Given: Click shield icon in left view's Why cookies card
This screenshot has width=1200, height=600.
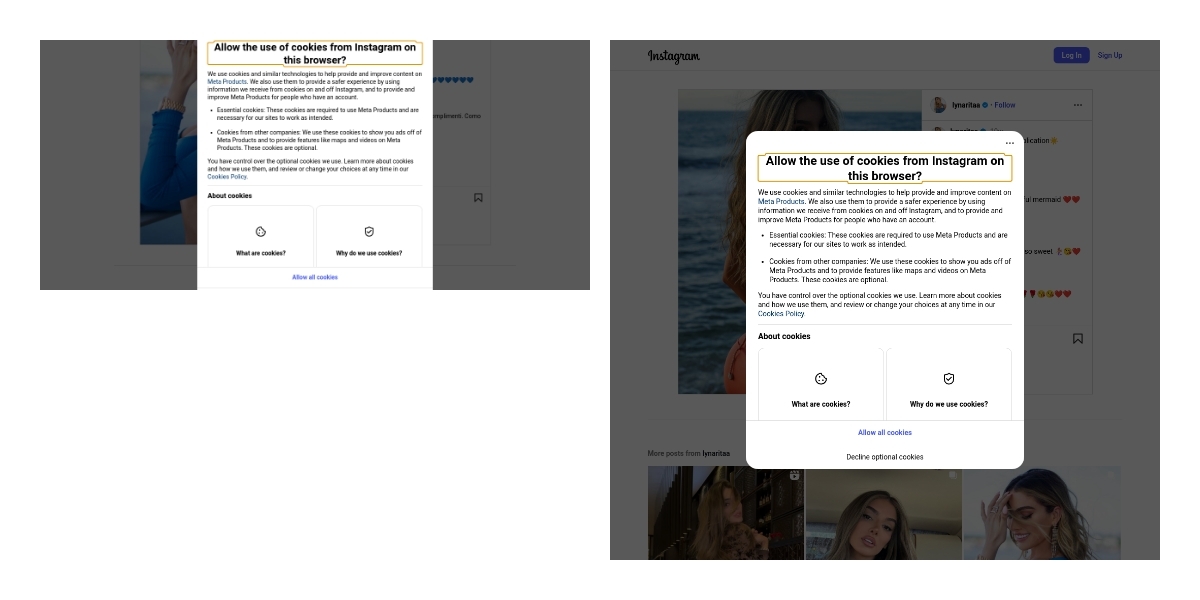Looking at the screenshot, I should (369, 231).
